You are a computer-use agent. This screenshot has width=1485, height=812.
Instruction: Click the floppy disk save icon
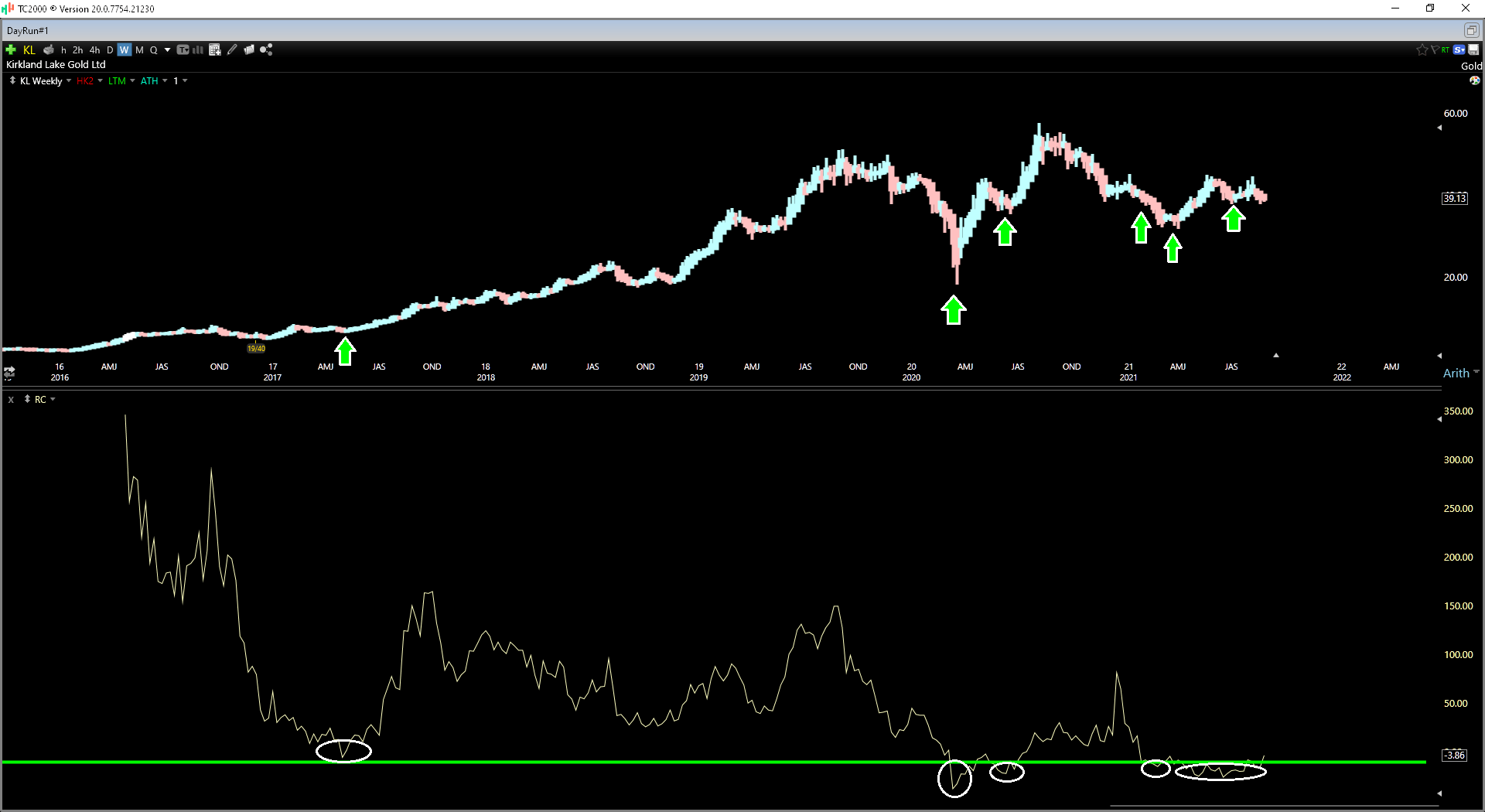[x=1473, y=49]
